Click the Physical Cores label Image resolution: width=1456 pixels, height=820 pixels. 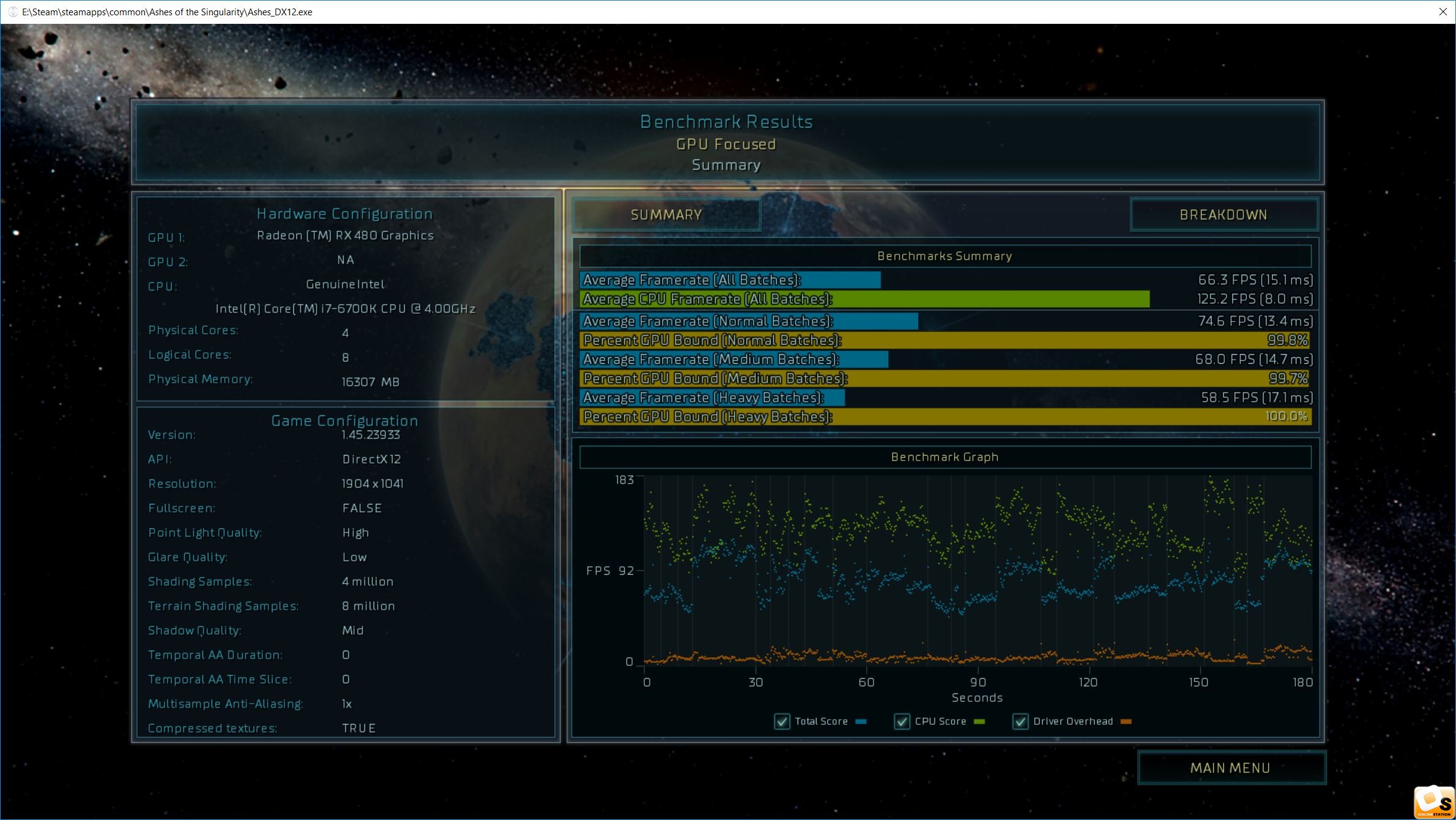point(193,330)
